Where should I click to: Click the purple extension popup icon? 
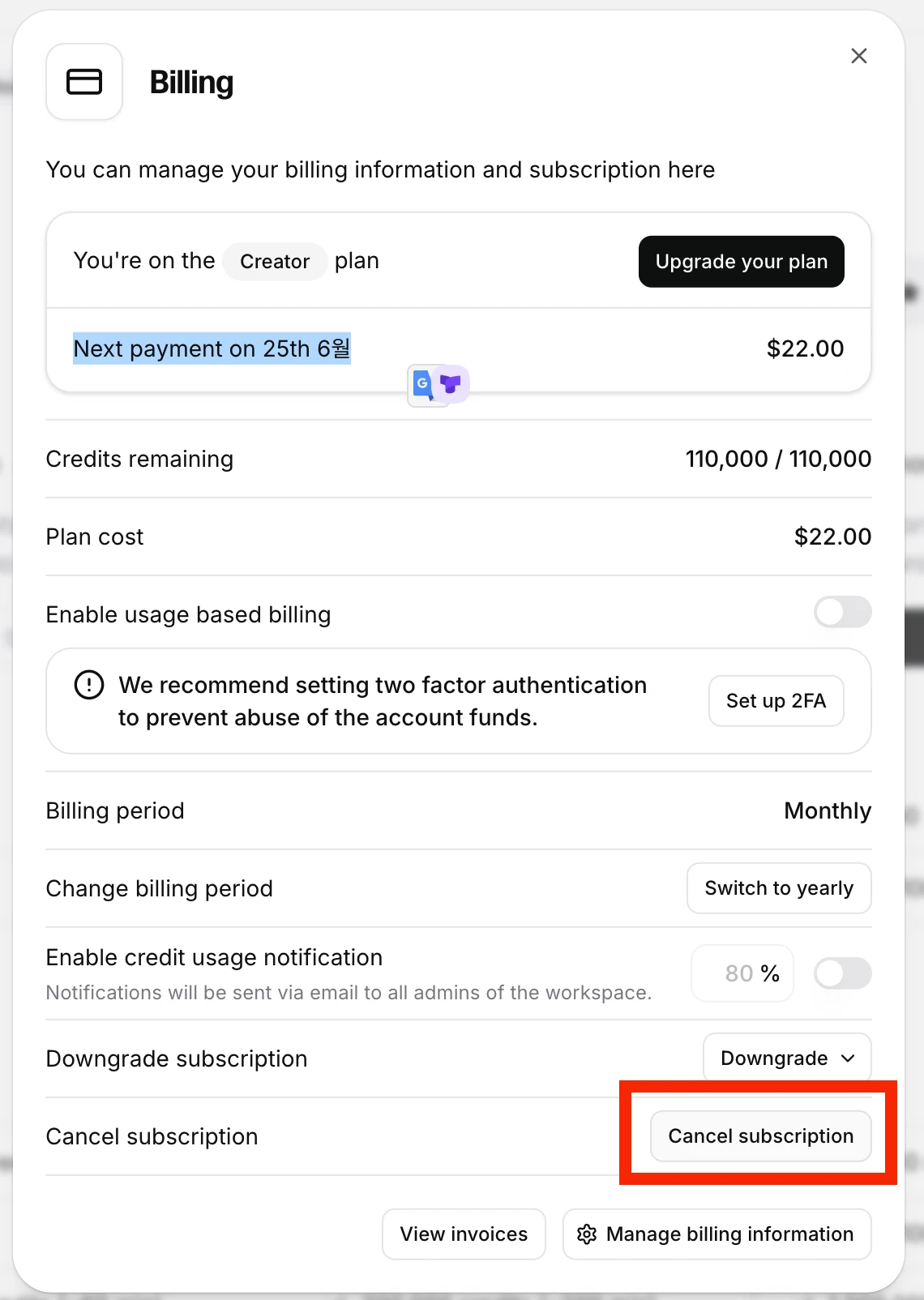(451, 383)
